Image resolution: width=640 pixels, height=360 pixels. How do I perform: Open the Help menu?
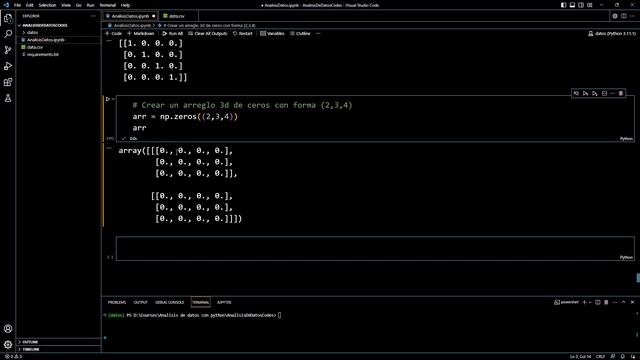coord(125,5)
